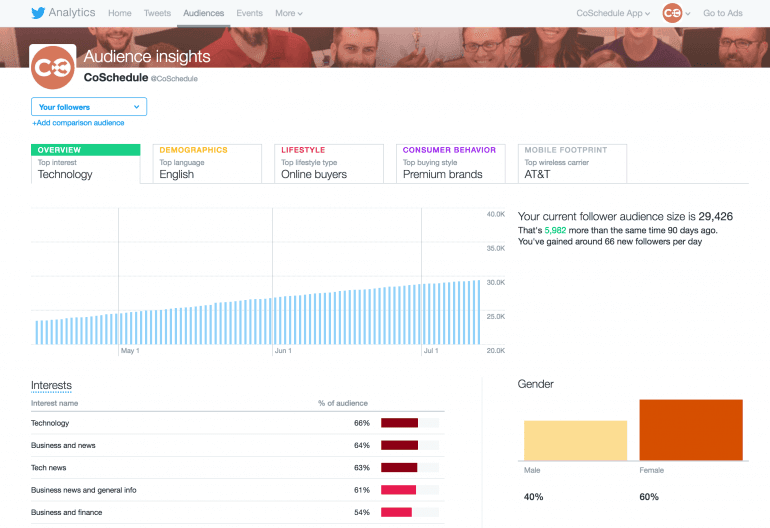Click the Business and finance interest row

pos(238,512)
